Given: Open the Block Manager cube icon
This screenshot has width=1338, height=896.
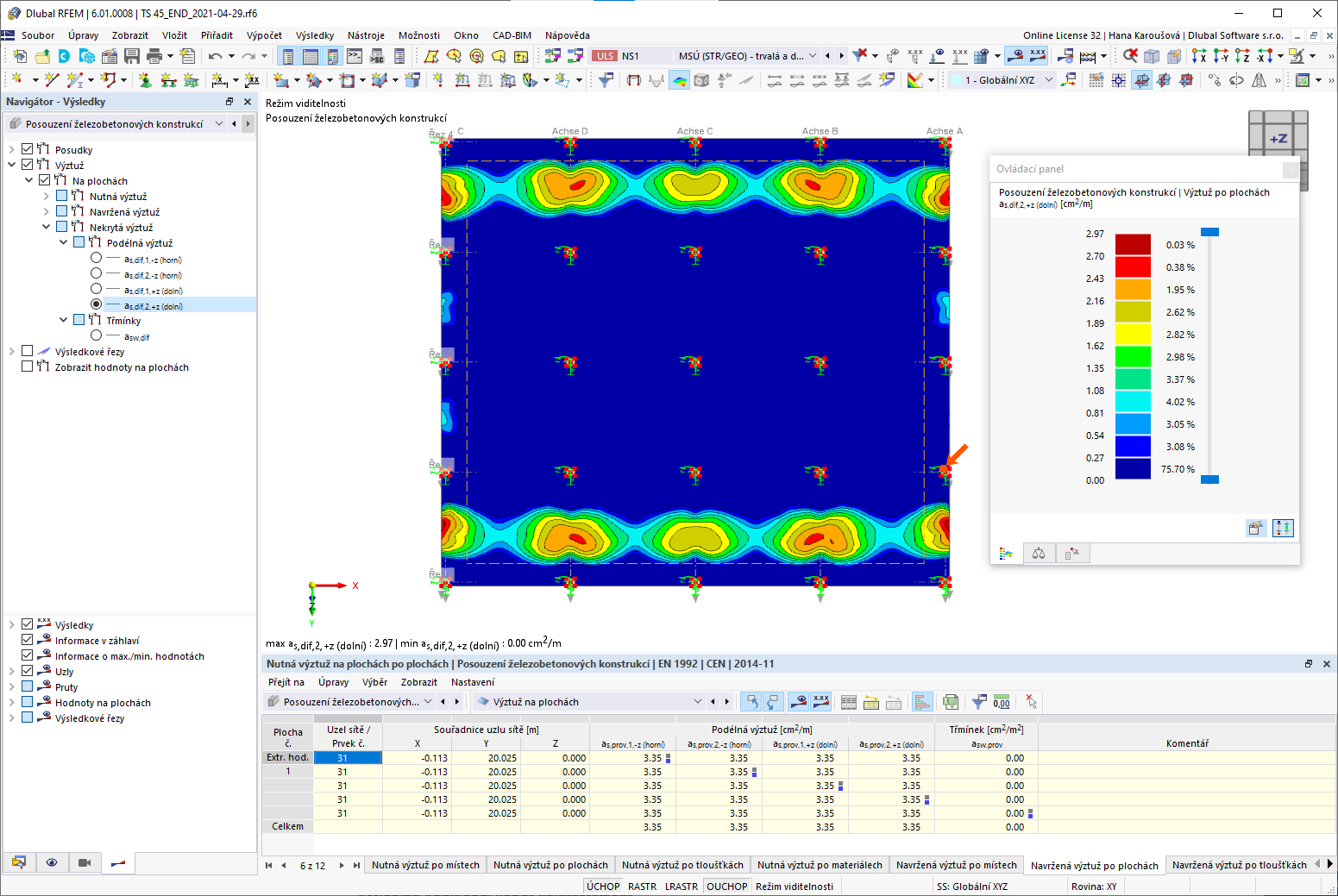Looking at the screenshot, I should tap(87, 56).
